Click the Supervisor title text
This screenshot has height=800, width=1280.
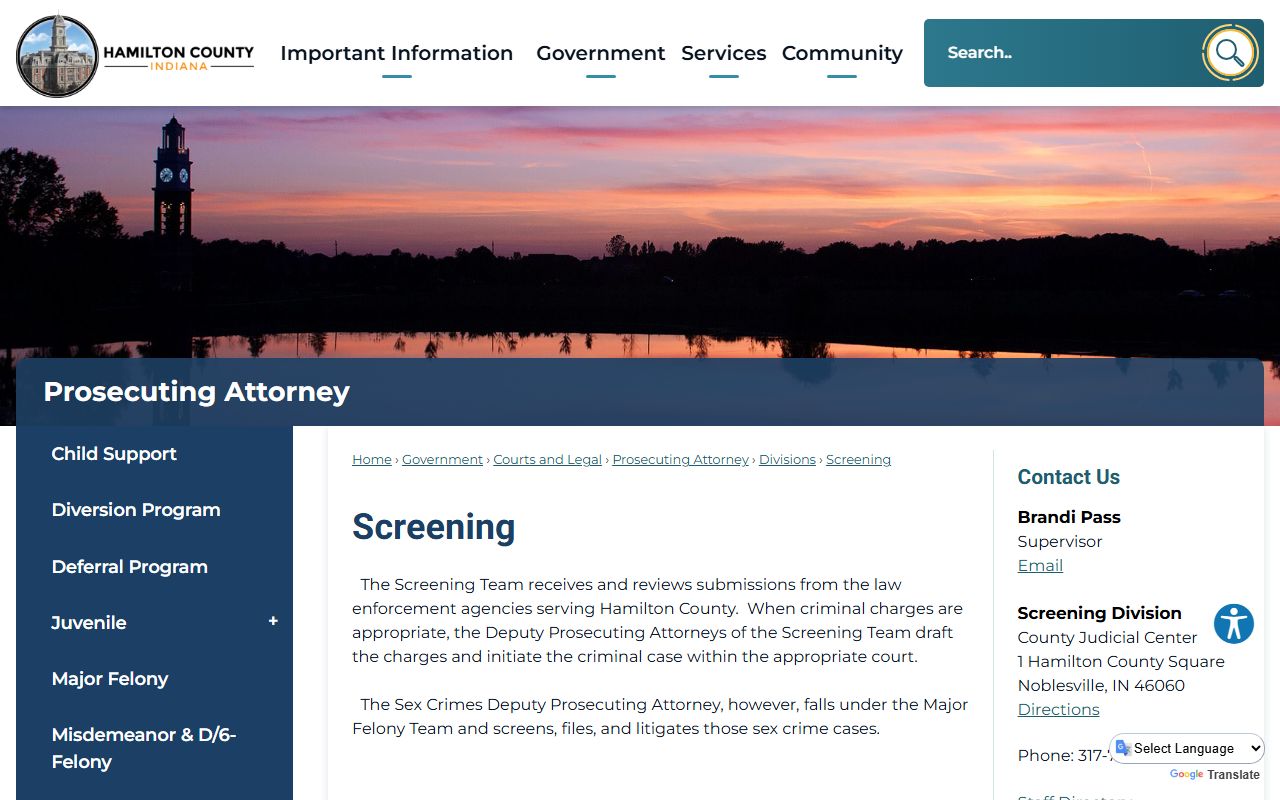[x=1060, y=542]
